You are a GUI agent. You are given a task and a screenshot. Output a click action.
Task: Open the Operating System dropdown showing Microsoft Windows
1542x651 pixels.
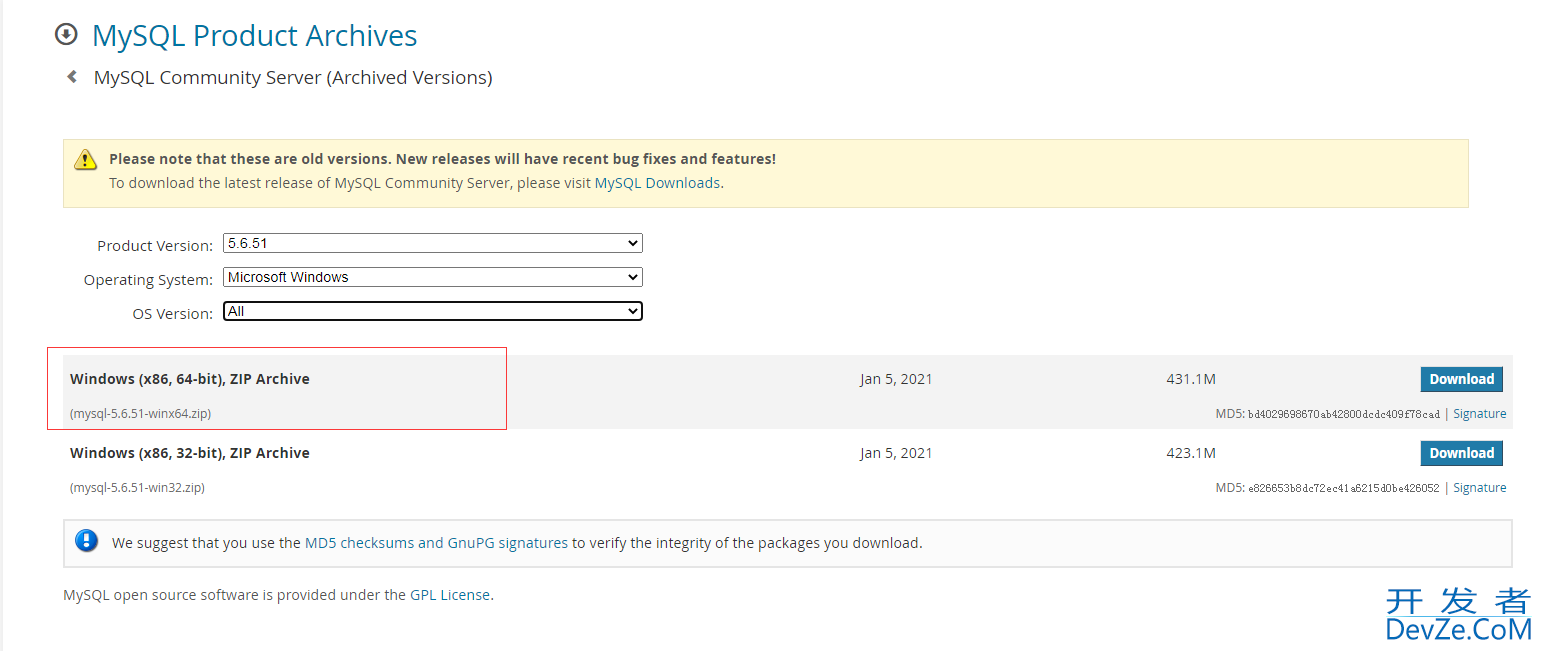(433, 277)
